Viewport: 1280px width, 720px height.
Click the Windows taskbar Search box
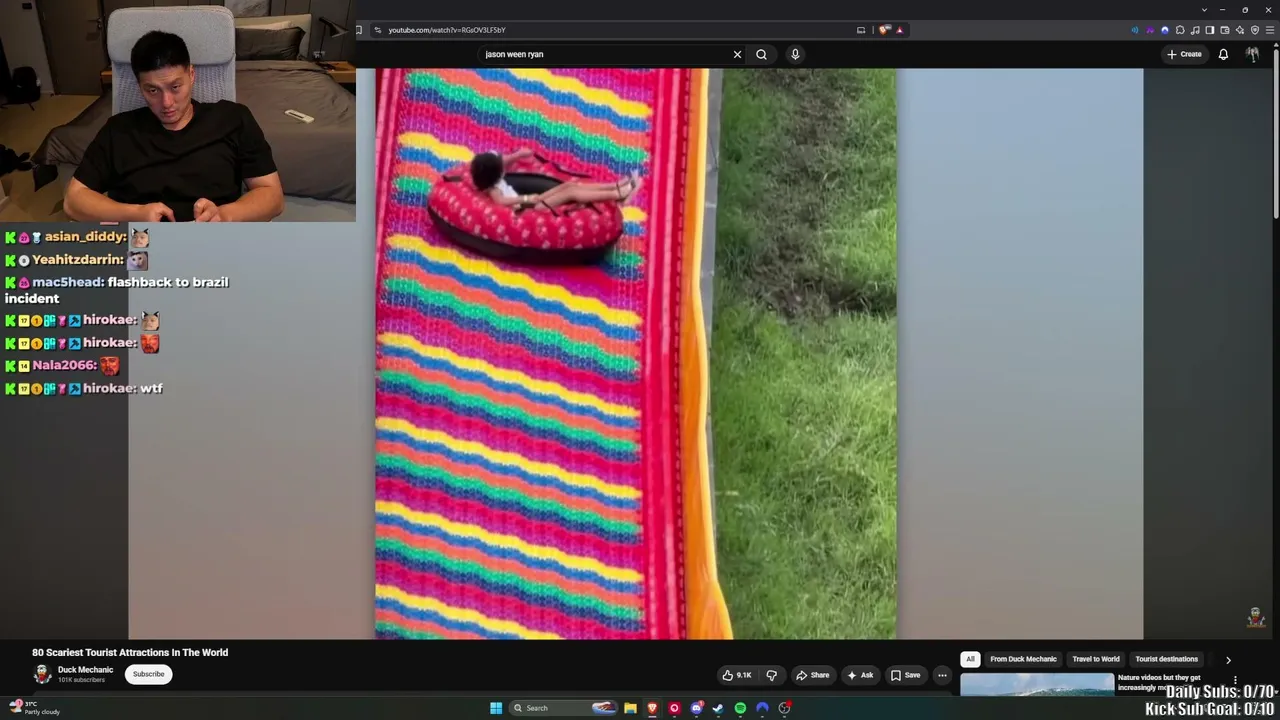(563, 708)
